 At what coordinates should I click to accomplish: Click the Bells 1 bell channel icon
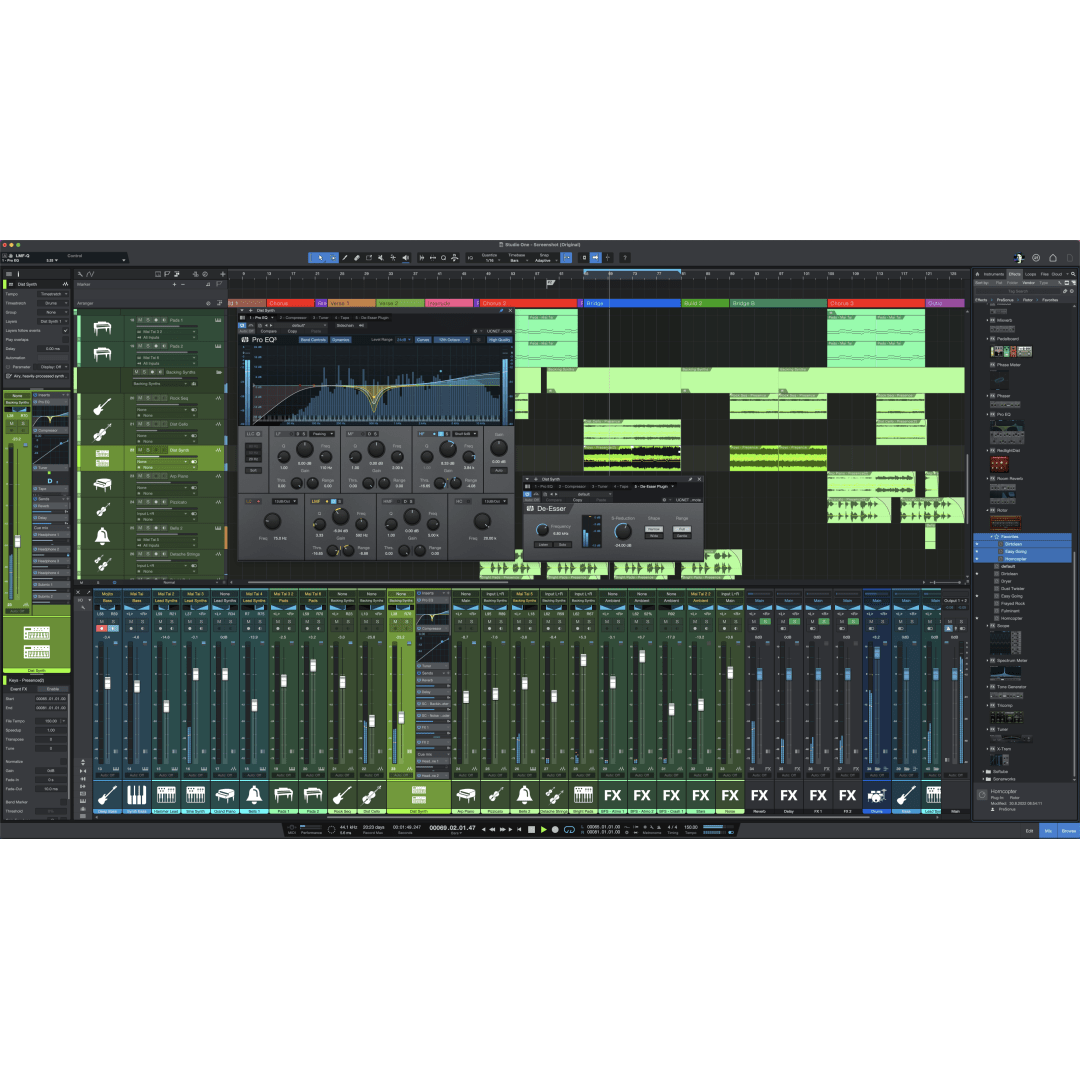254,795
